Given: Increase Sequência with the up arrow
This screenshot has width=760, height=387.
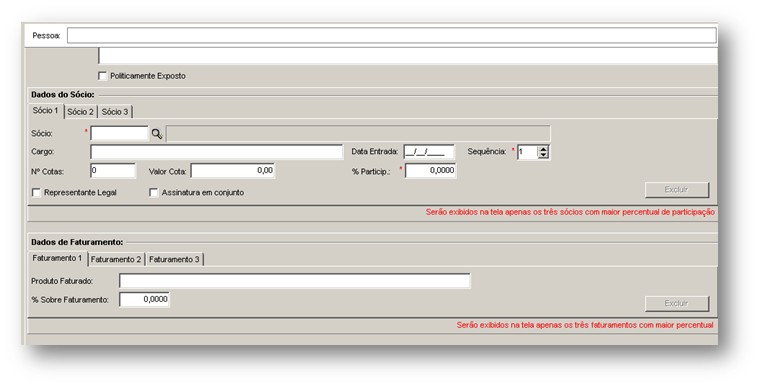Looking at the screenshot, I should [543, 149].
